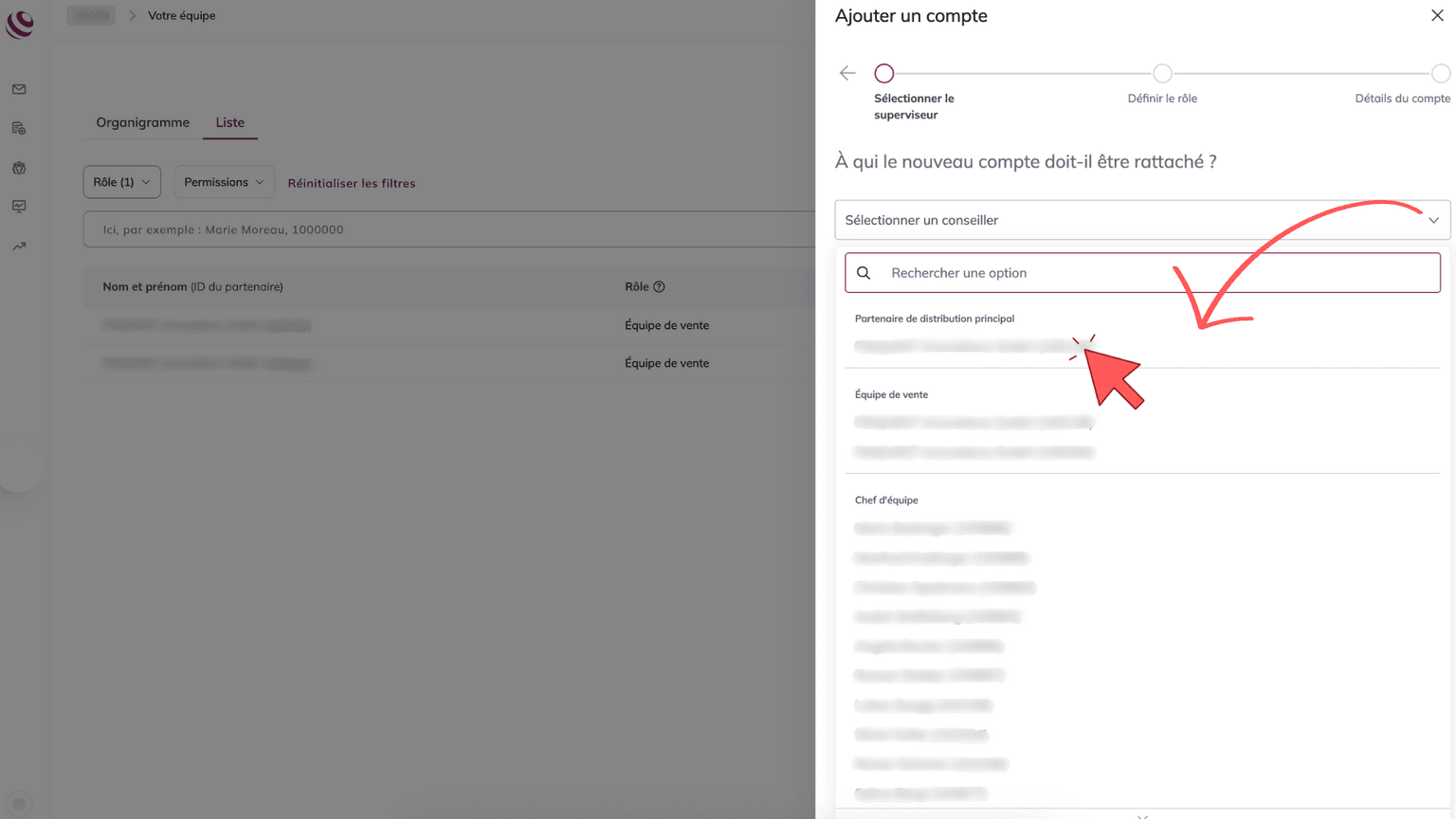This screenshot has height=819, width=1456.
Task: Collapse the 'Sélectionner un conseiller' dropdown
Action: pyautogui.click(x=1433, y=220)
